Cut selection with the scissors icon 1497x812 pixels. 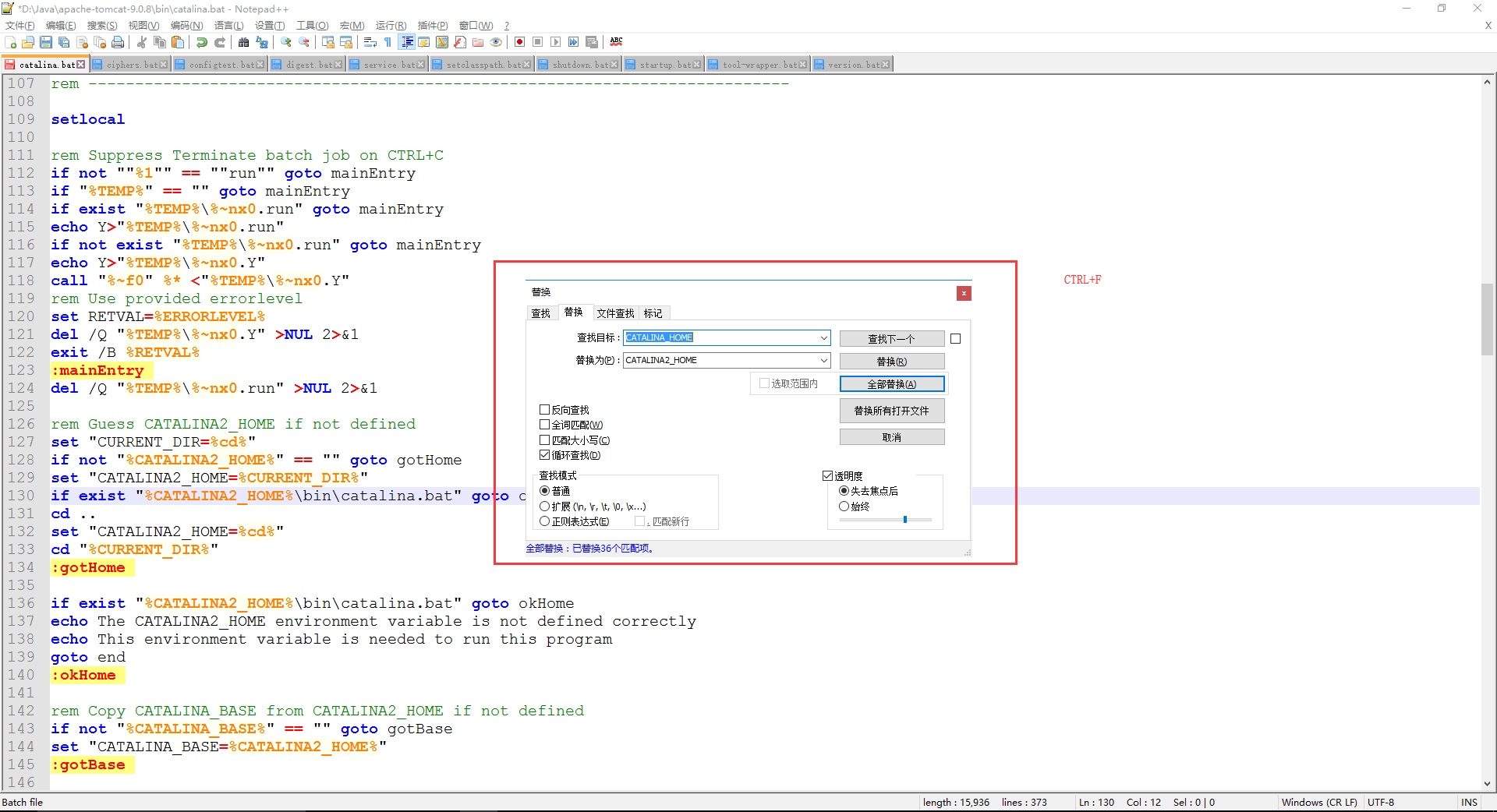click(142, 42)
